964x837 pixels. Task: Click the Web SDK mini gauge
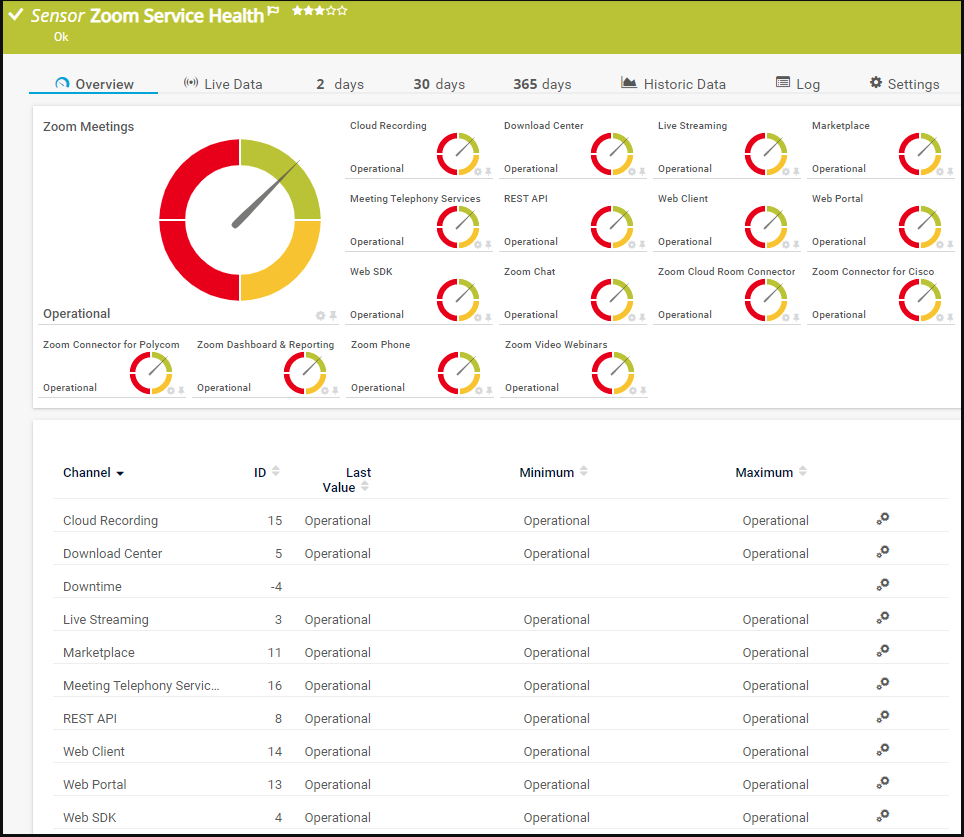point(458,300)
